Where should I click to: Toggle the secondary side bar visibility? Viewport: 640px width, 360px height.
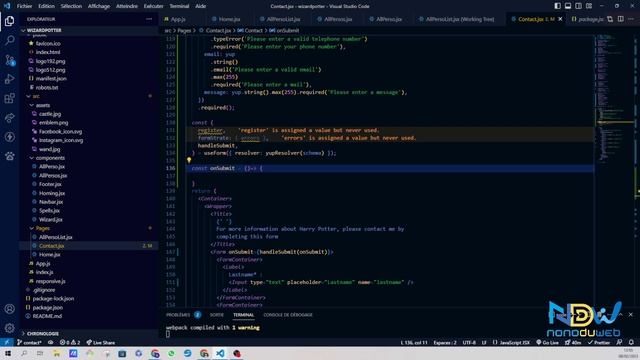578,6
